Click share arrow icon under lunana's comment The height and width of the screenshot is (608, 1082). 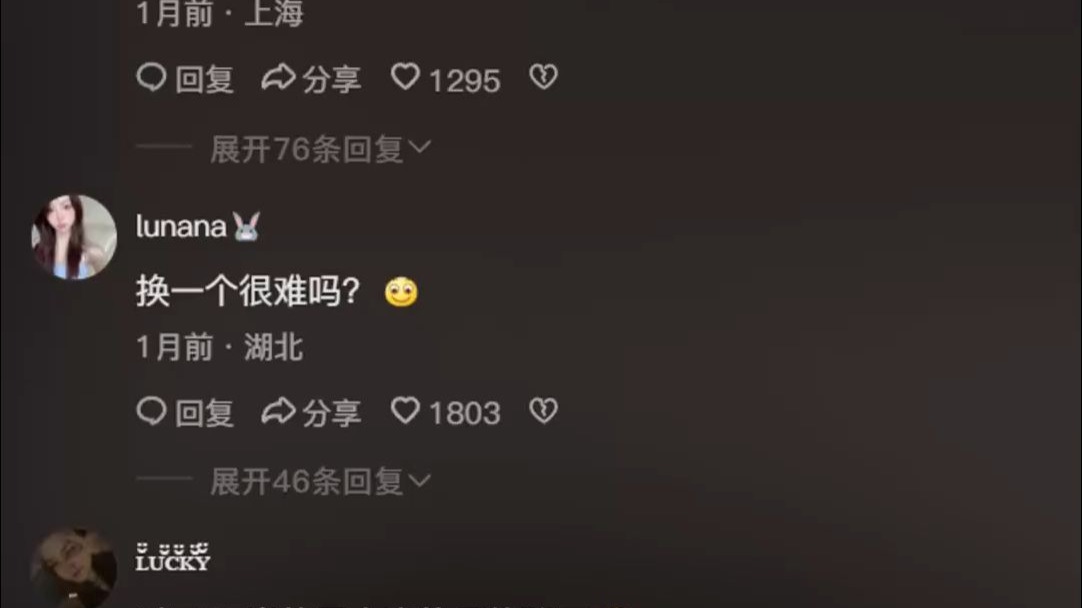pos(278,411)
